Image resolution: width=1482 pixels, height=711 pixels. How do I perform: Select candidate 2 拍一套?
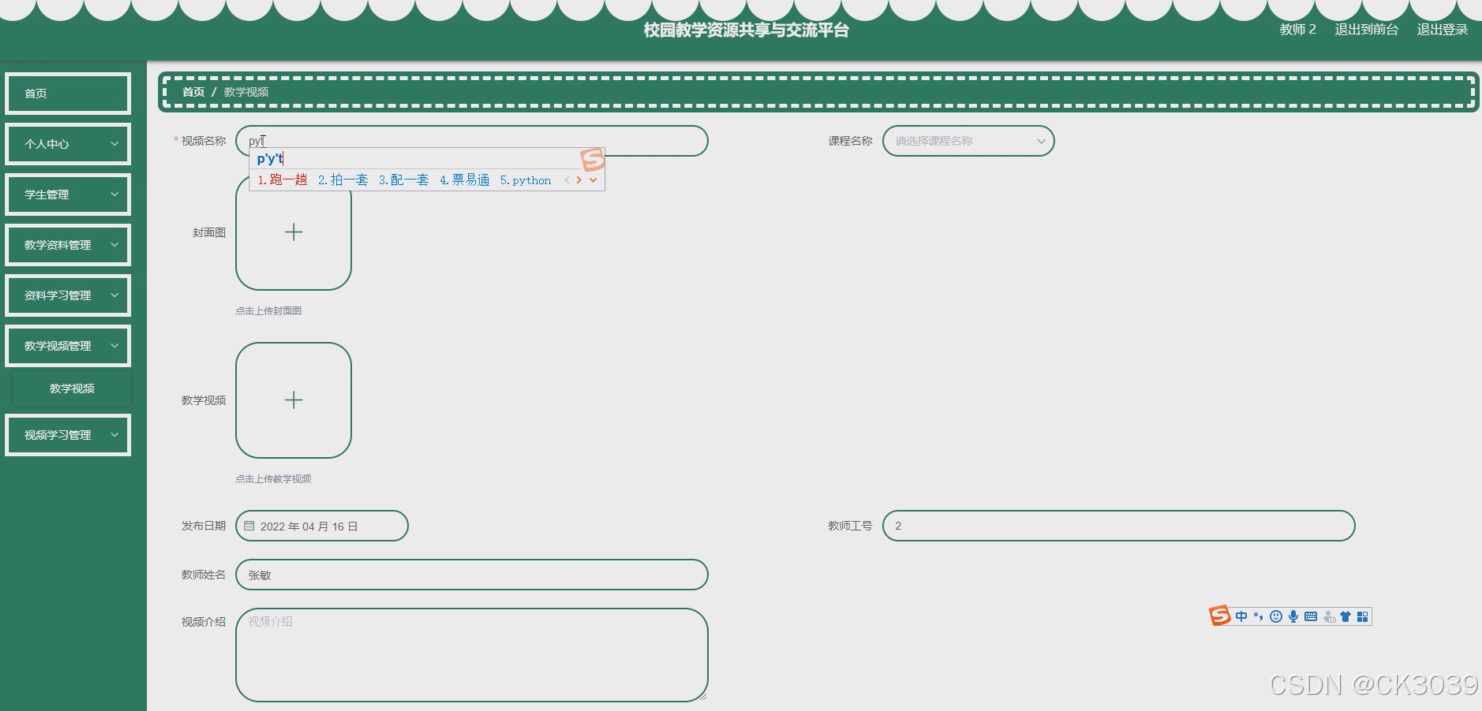[343, 181]
